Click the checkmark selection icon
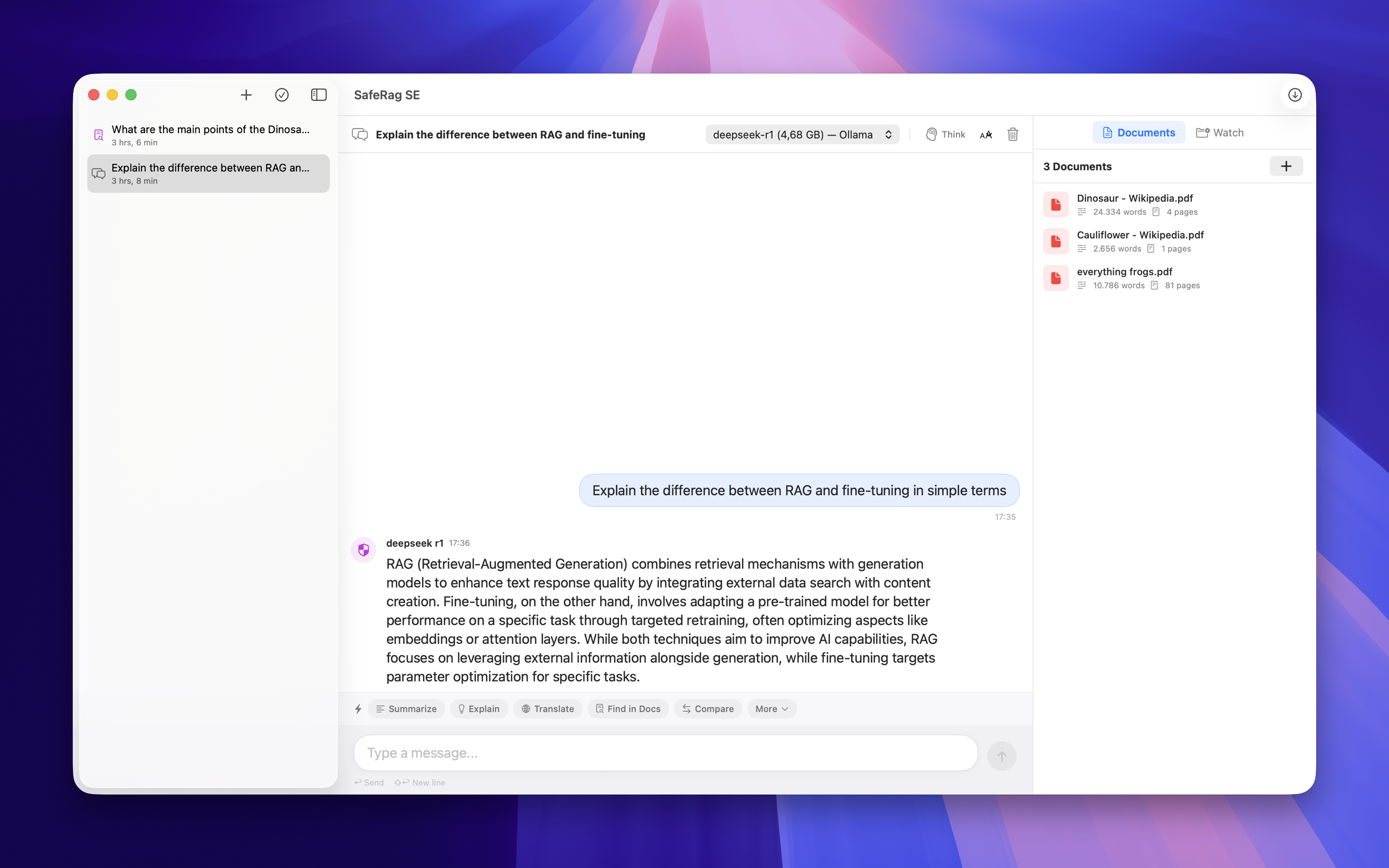This screenshot has height=868, width=1389. (x=282, y=95)
